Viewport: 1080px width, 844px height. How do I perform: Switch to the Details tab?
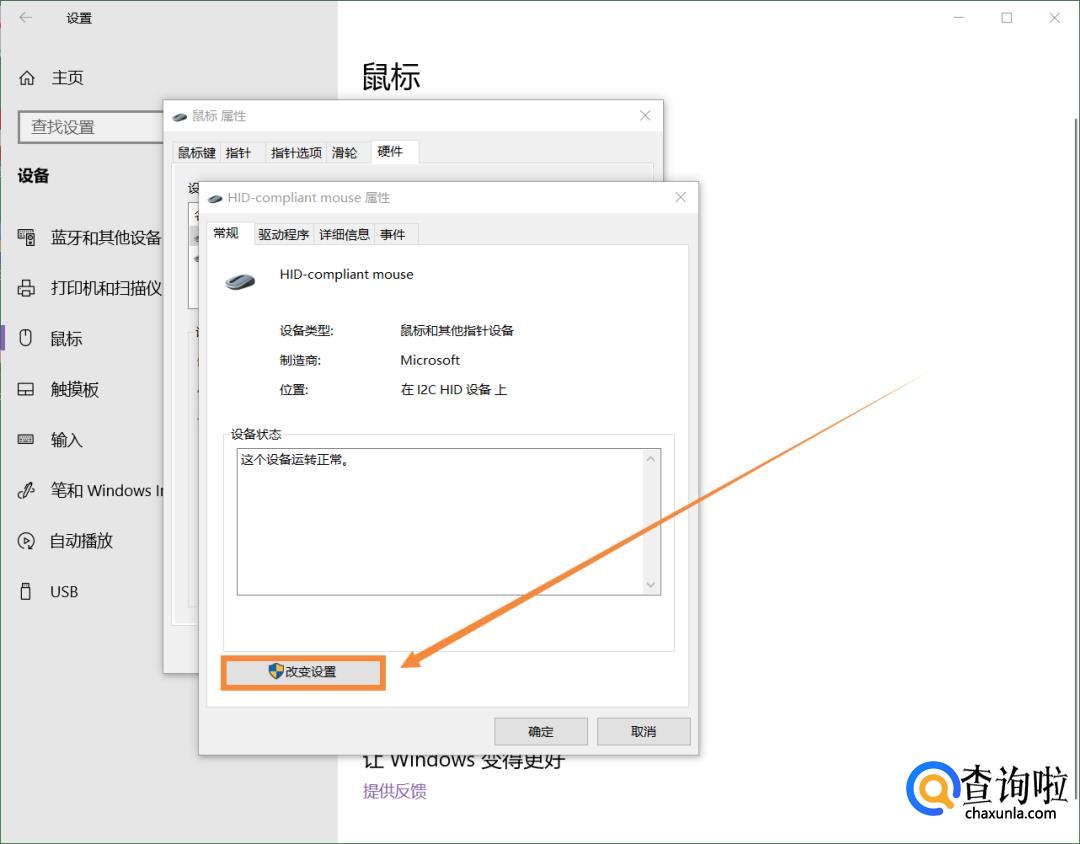[344, 234]
